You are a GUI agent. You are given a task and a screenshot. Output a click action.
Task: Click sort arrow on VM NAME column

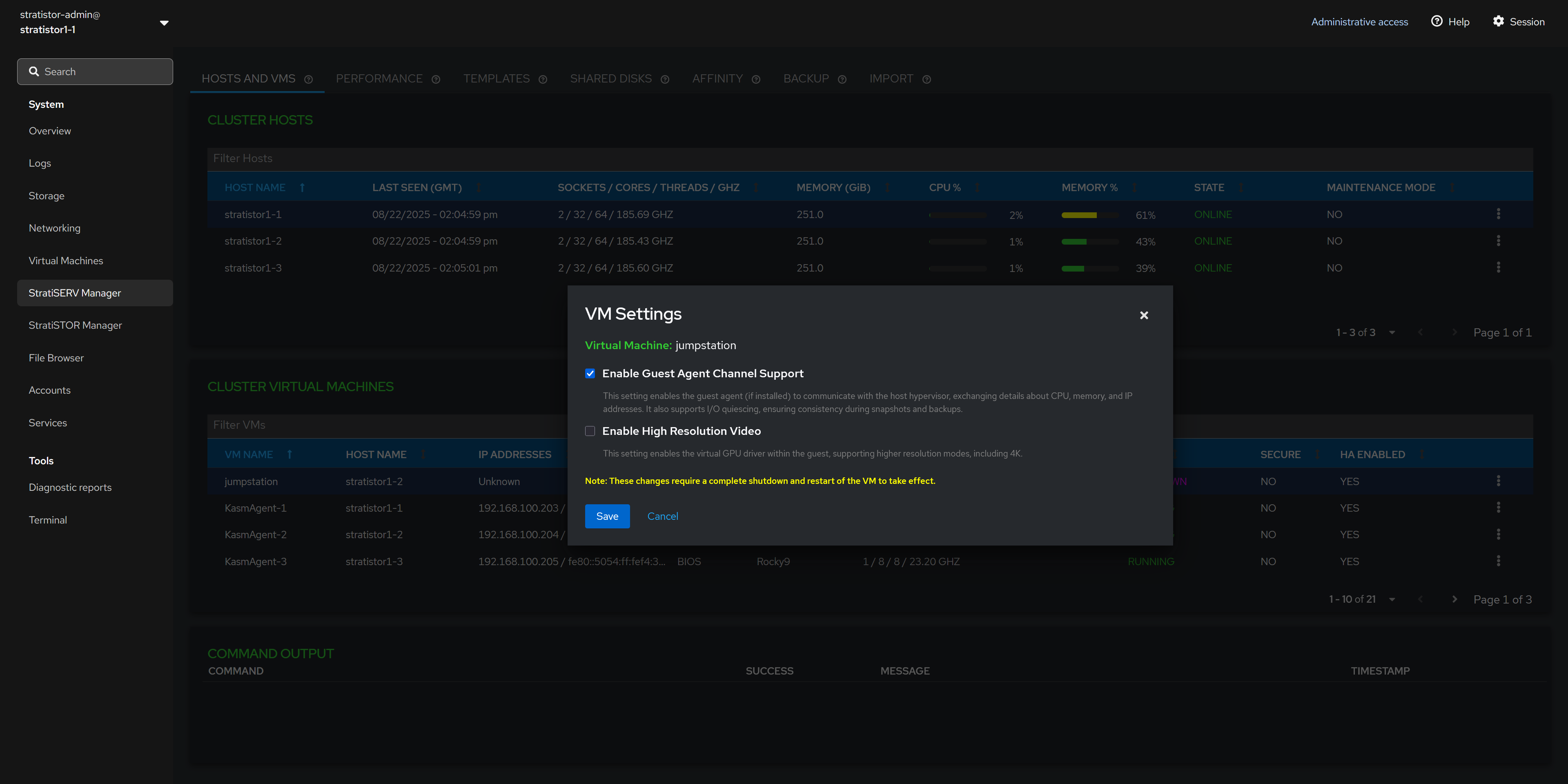pos(290,455)
